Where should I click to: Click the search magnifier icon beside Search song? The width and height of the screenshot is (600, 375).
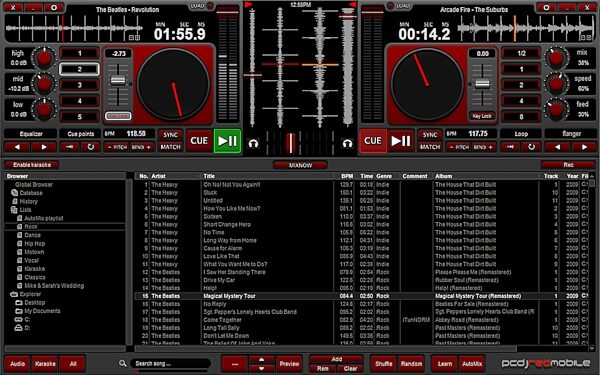tap(122, 363)
